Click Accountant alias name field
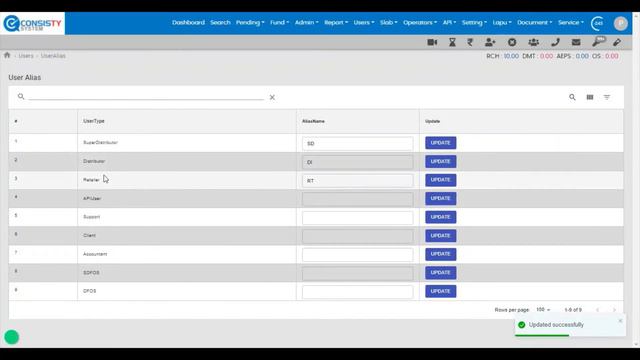This screenshot has height=360, width=640. point(358,255)
